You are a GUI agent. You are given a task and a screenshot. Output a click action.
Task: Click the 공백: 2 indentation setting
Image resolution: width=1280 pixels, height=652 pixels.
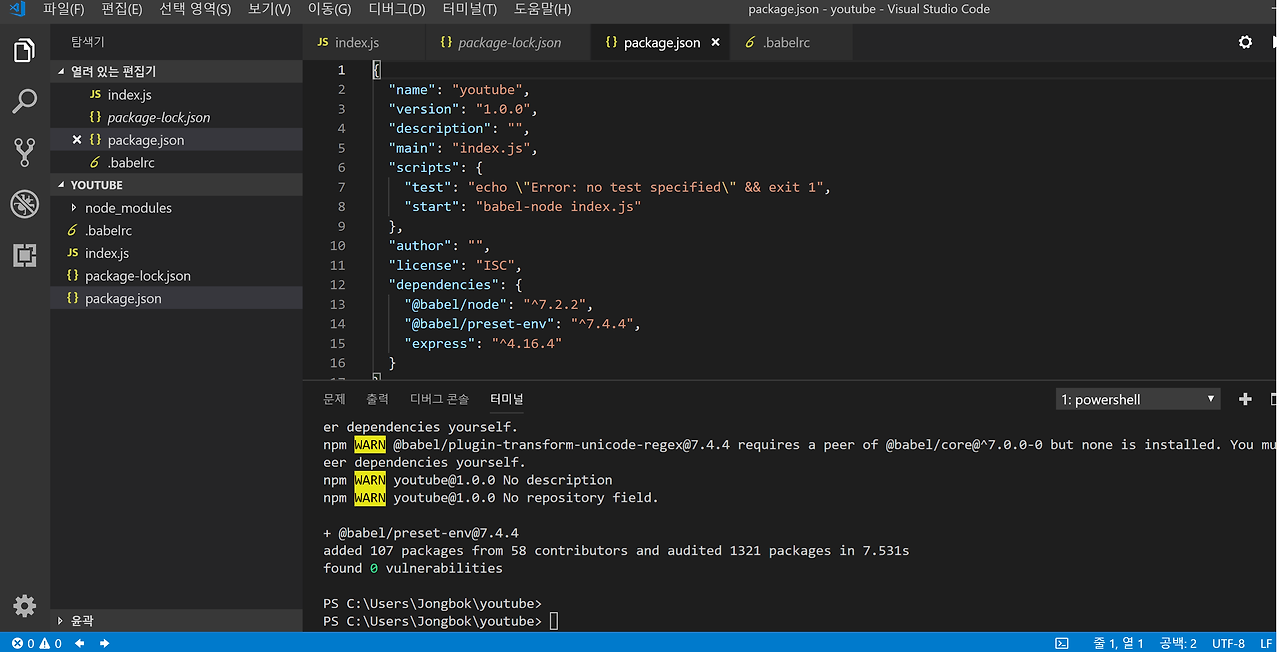point(1178,643)
